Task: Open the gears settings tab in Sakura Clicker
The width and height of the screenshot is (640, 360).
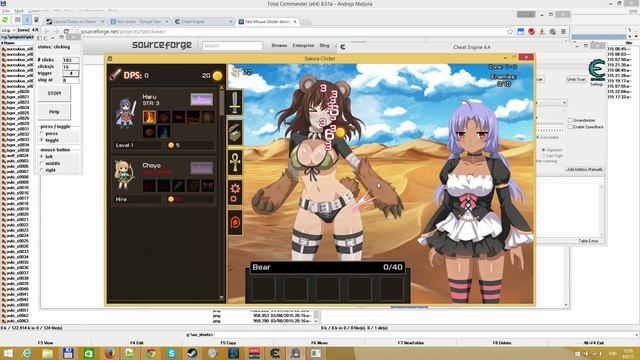Action: pyautogui.click(x=235, y=192)
